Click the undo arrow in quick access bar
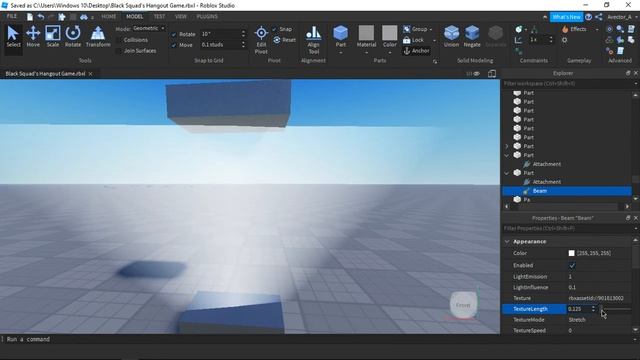This screenshot has width=640, height=360. pyautogui.click(x=41, y=17)
